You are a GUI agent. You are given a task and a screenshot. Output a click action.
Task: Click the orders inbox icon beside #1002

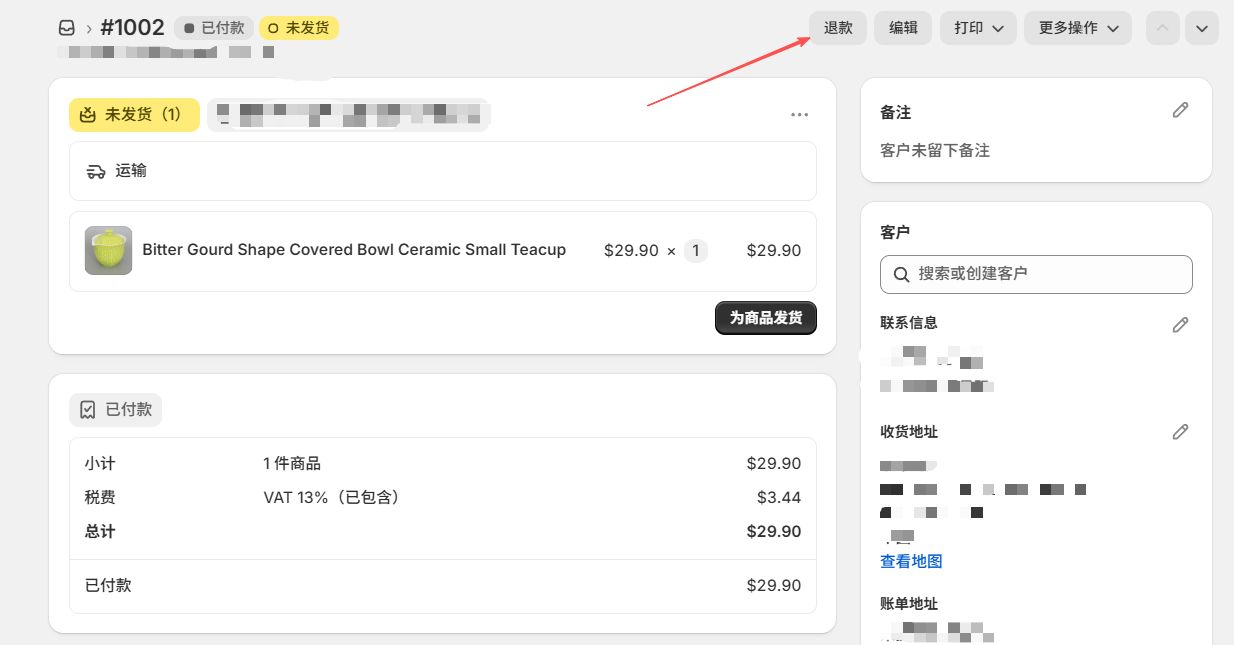pyautogui.click(x=67, y=28)
